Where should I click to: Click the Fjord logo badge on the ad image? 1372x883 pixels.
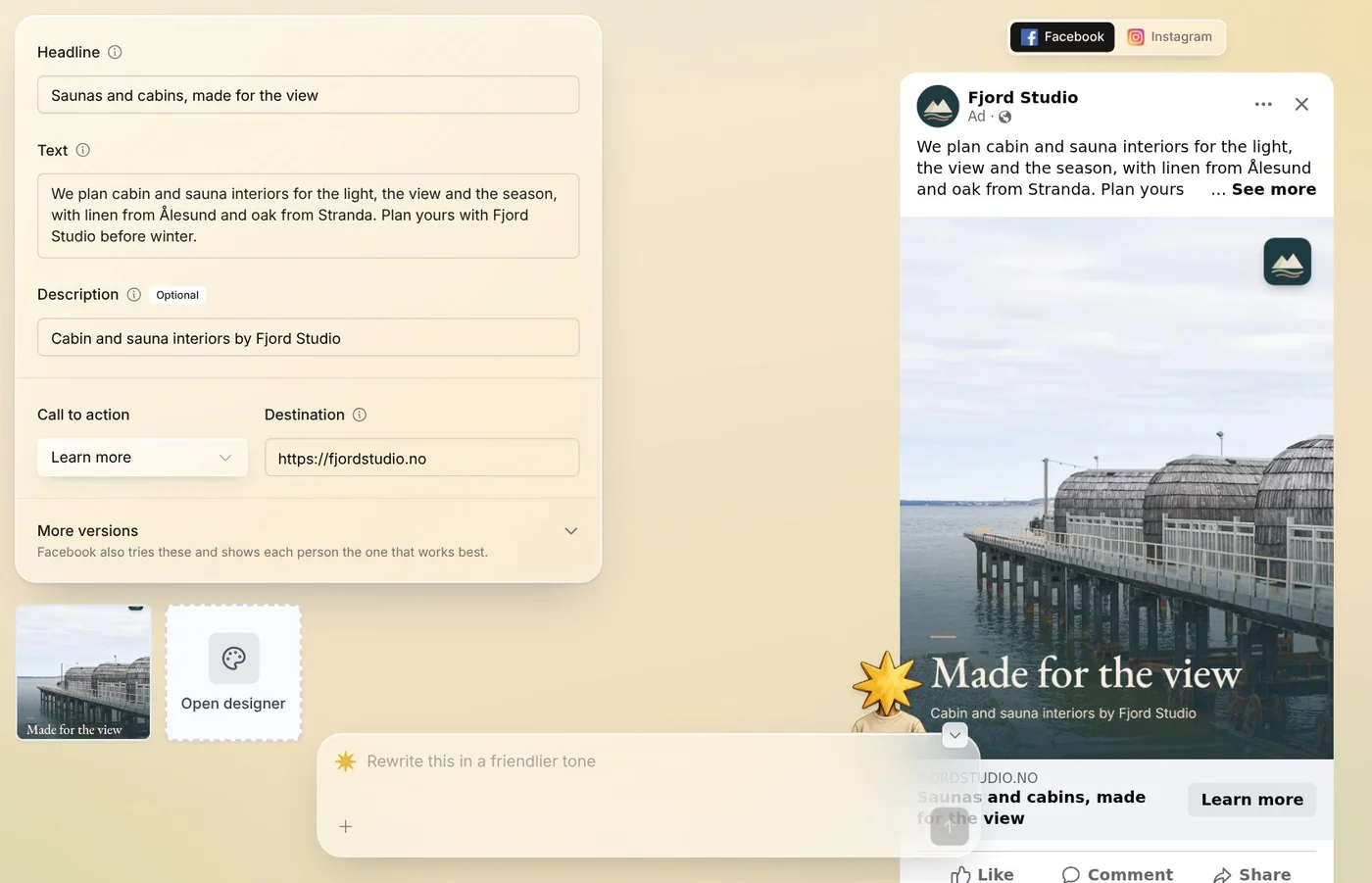coord(1287,262)
